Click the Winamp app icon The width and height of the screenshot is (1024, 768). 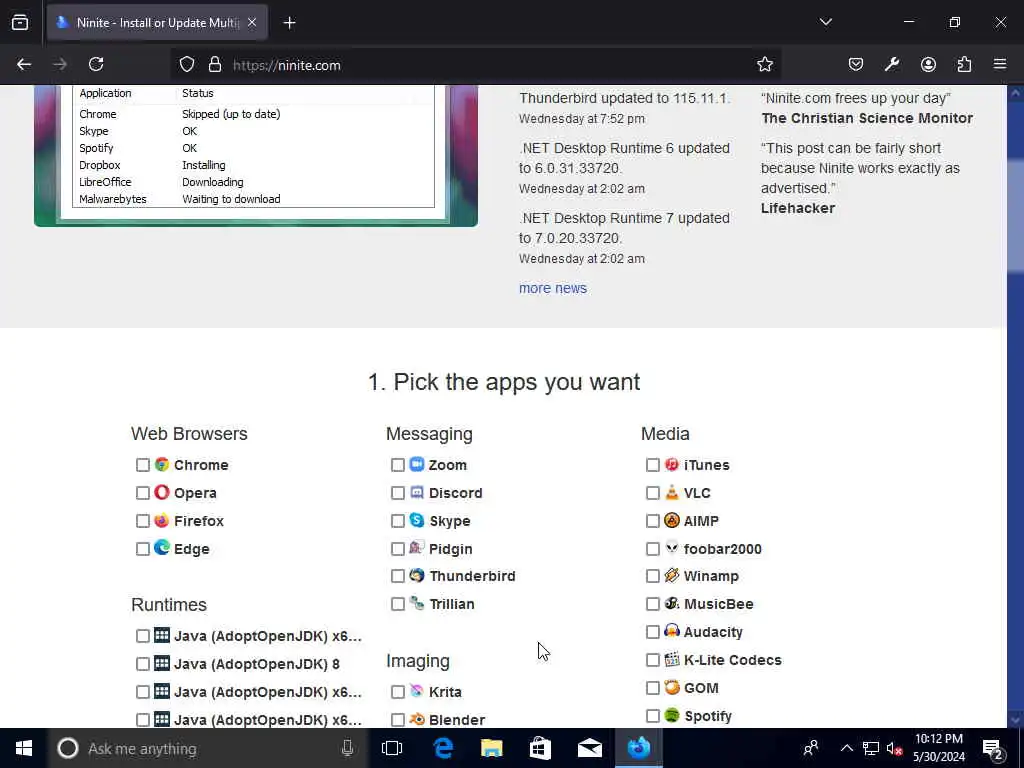pos(672,575)
